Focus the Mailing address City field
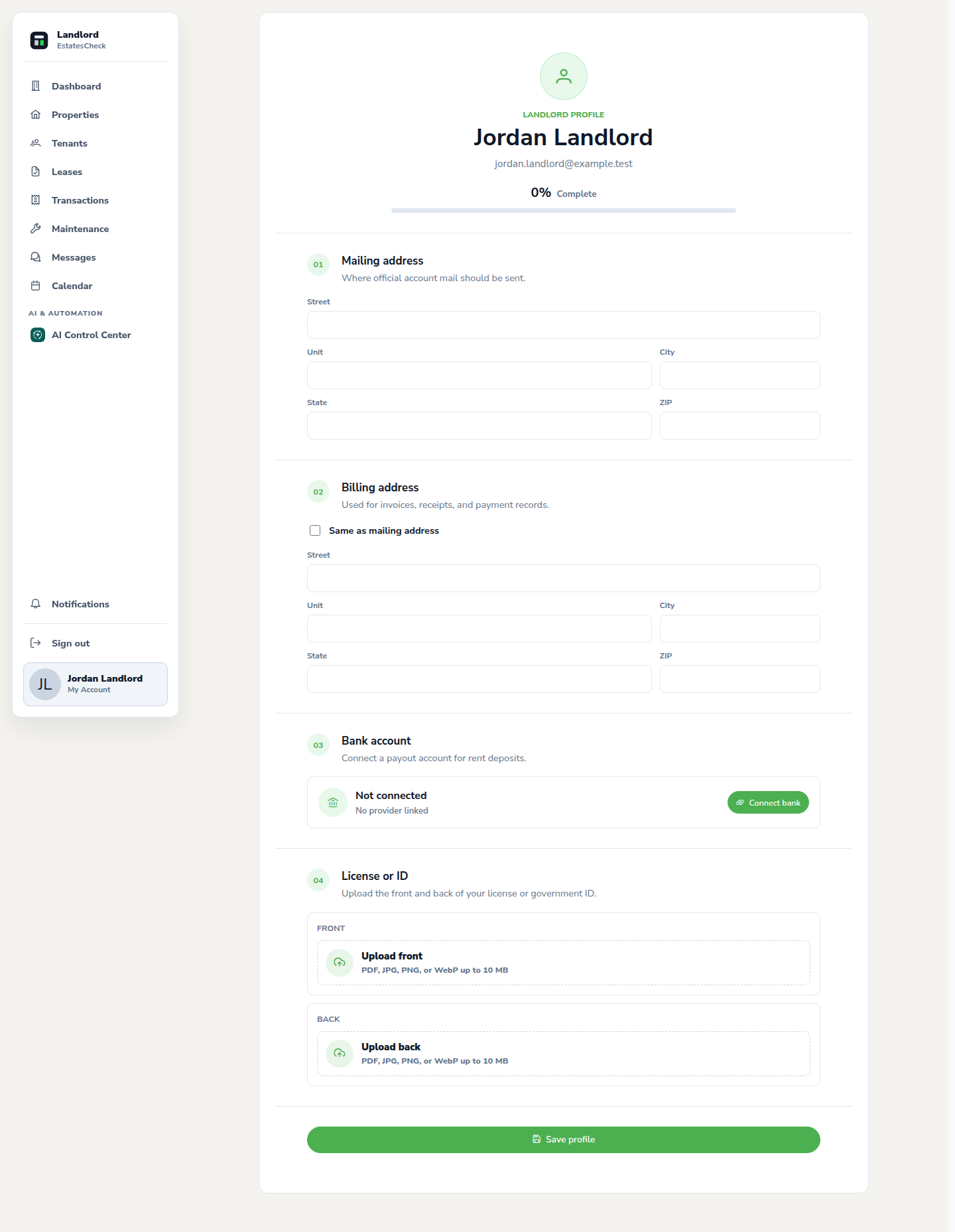The image size is (955, 1232). coord(740,375)
